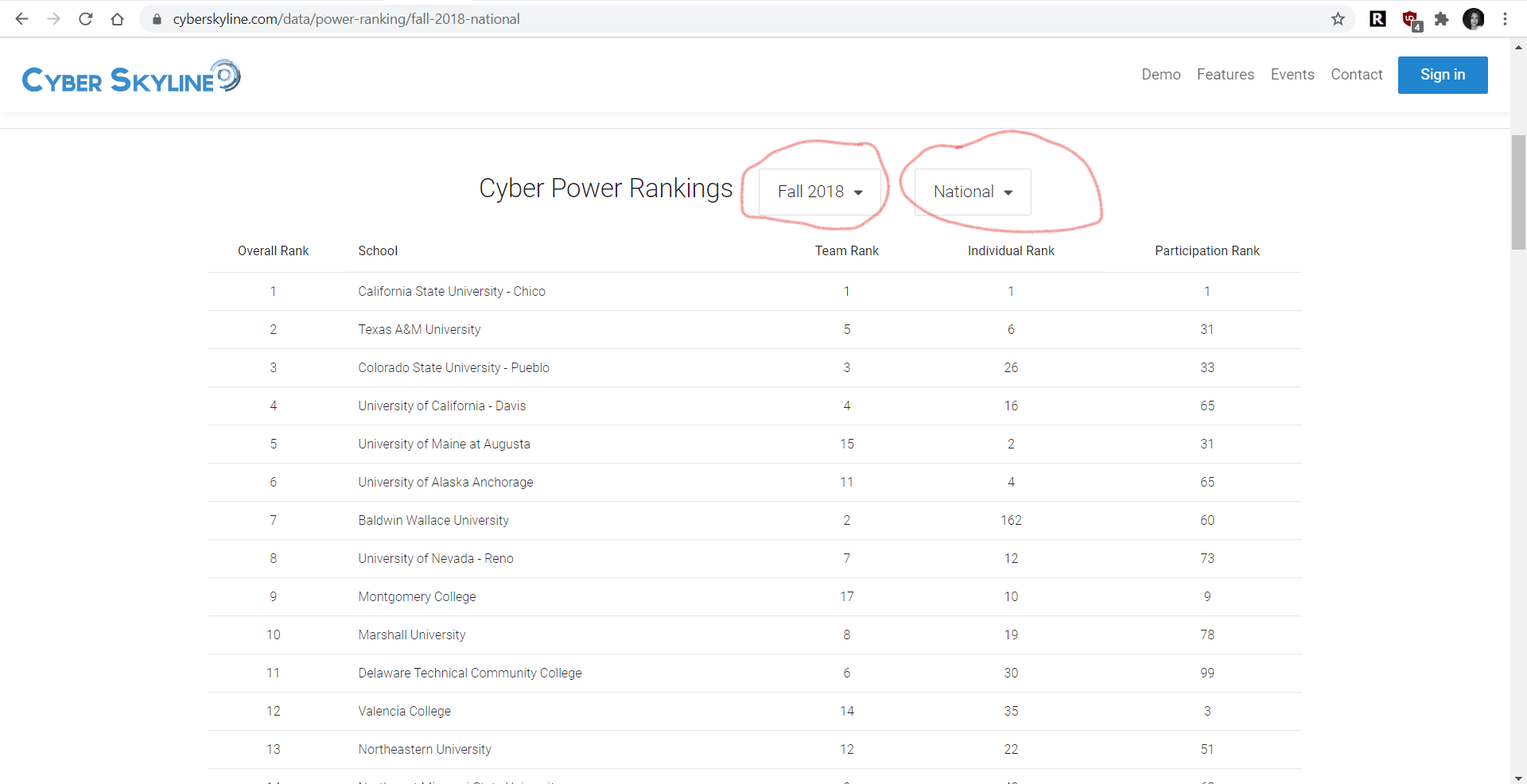
Task: Reload the page with the refresh icon
Action: pyautogui.click(x=85, y=19)
